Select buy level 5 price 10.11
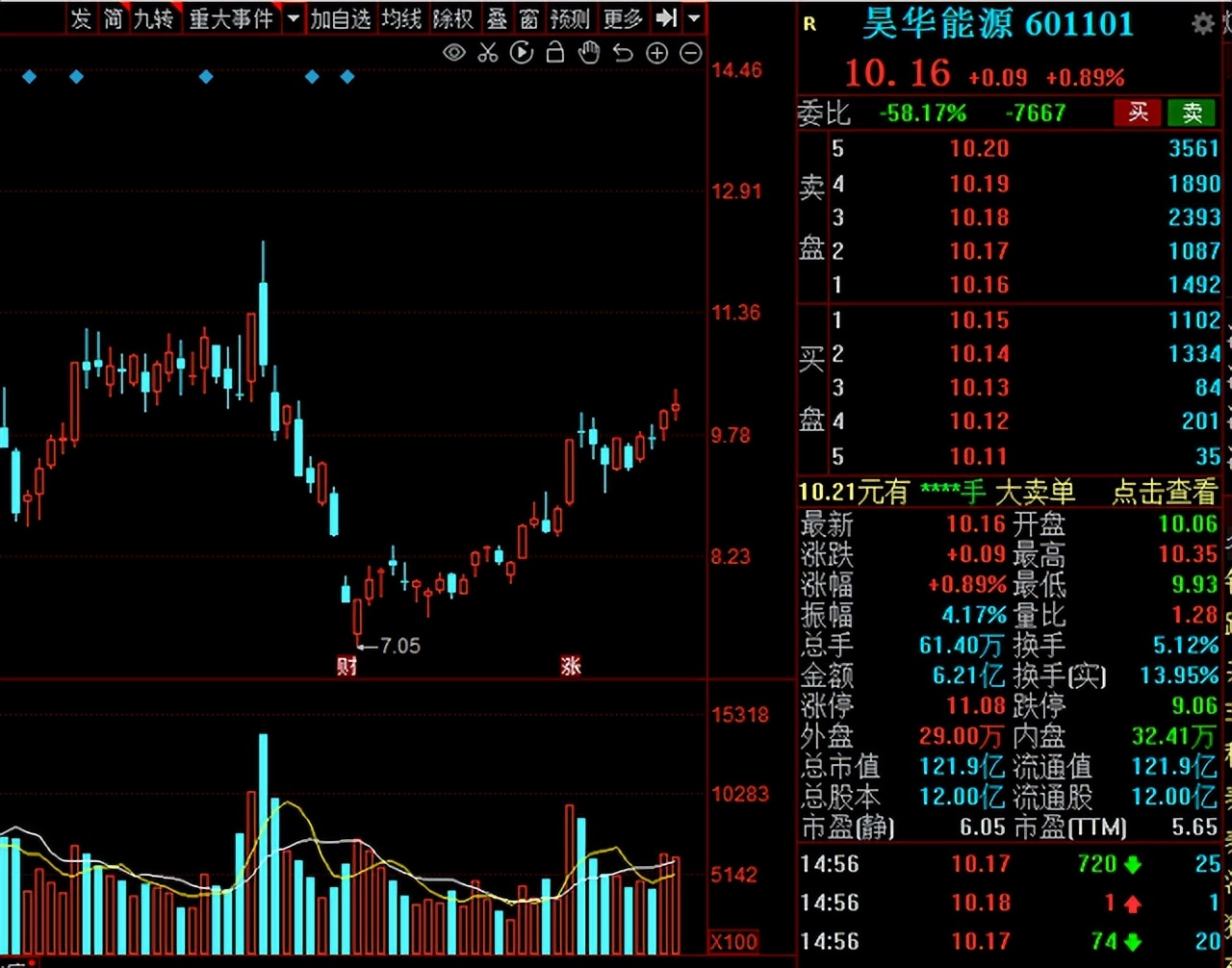The height and width of the screenshot is (968, 1232). tap(980, 456)
